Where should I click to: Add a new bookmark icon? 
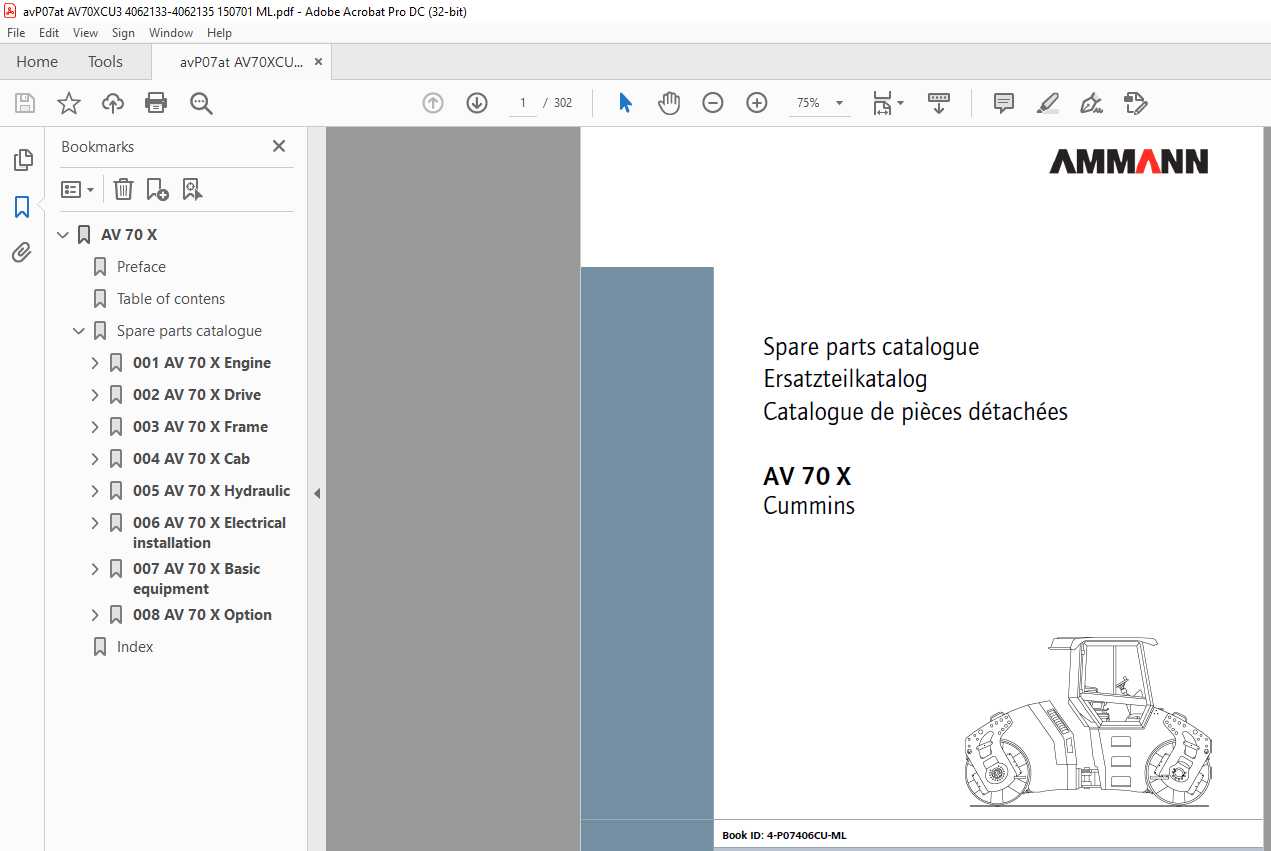pos(157,189)
